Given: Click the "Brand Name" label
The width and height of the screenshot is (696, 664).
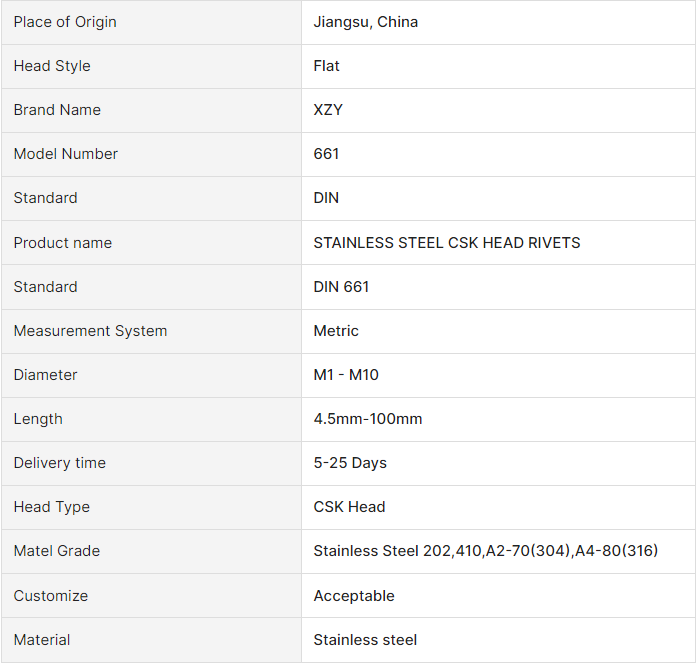Looking at the screenshot, I should coord(57,110).
